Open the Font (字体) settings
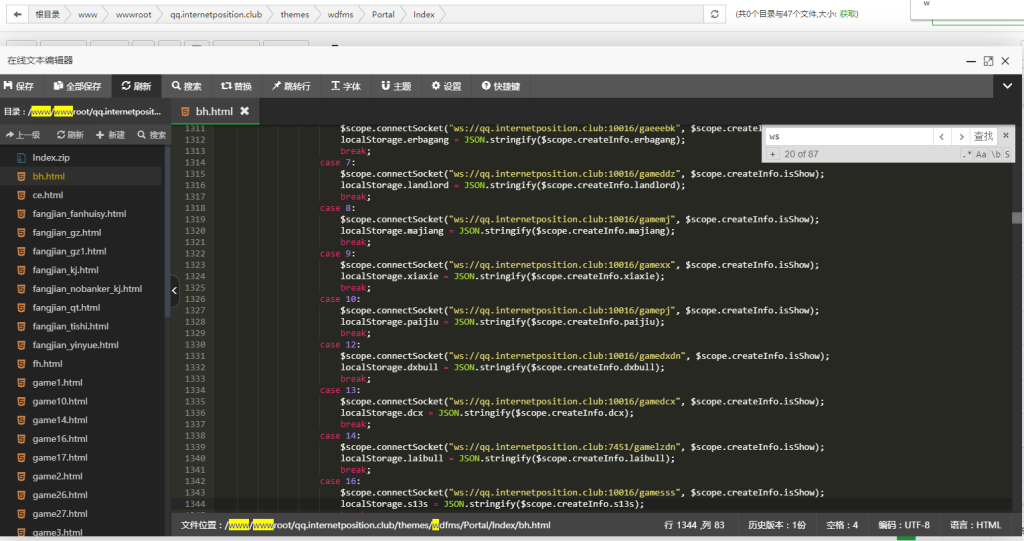 click(x=346, y=86)
